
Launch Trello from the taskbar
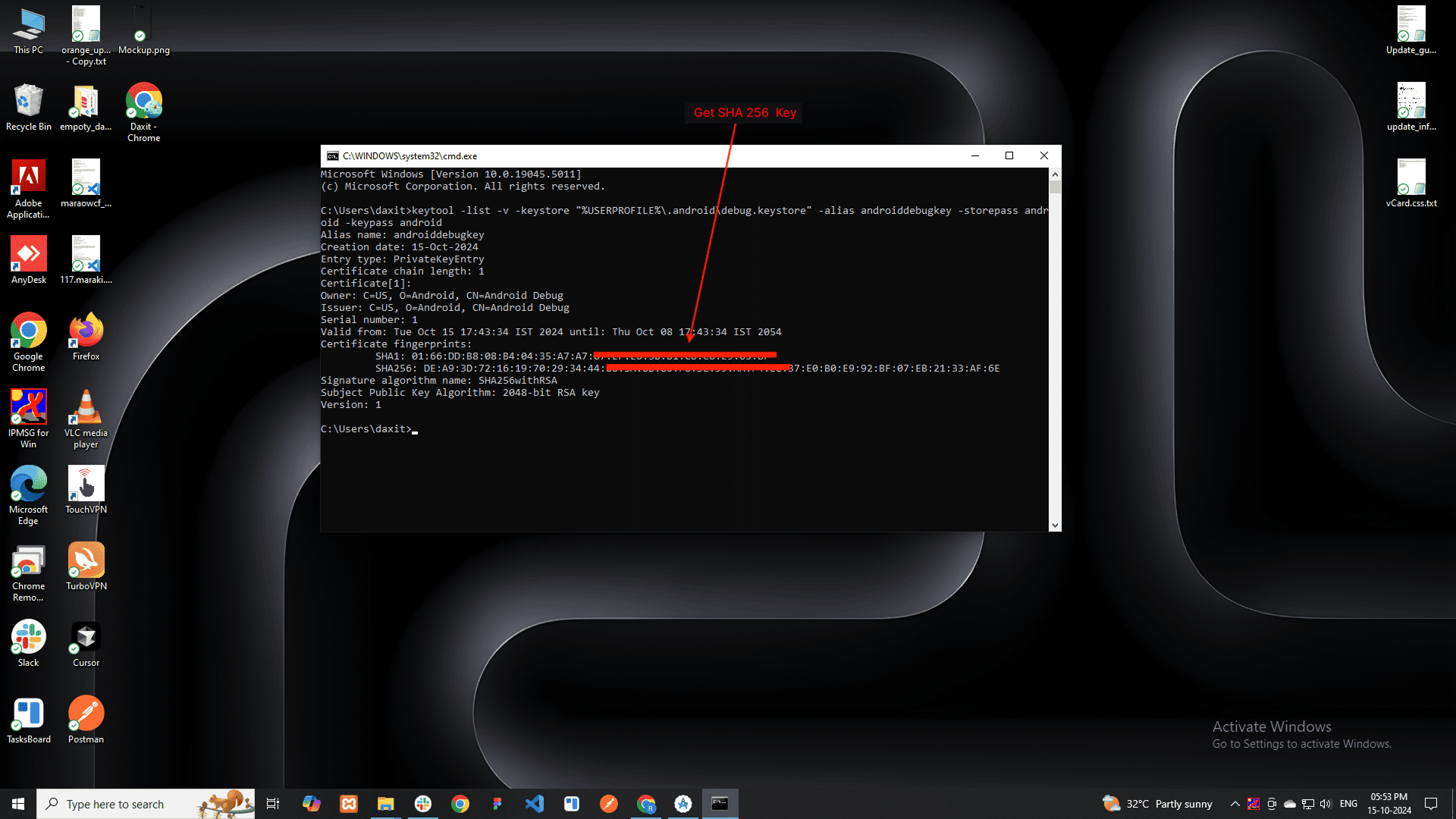[x=572, y=803]
